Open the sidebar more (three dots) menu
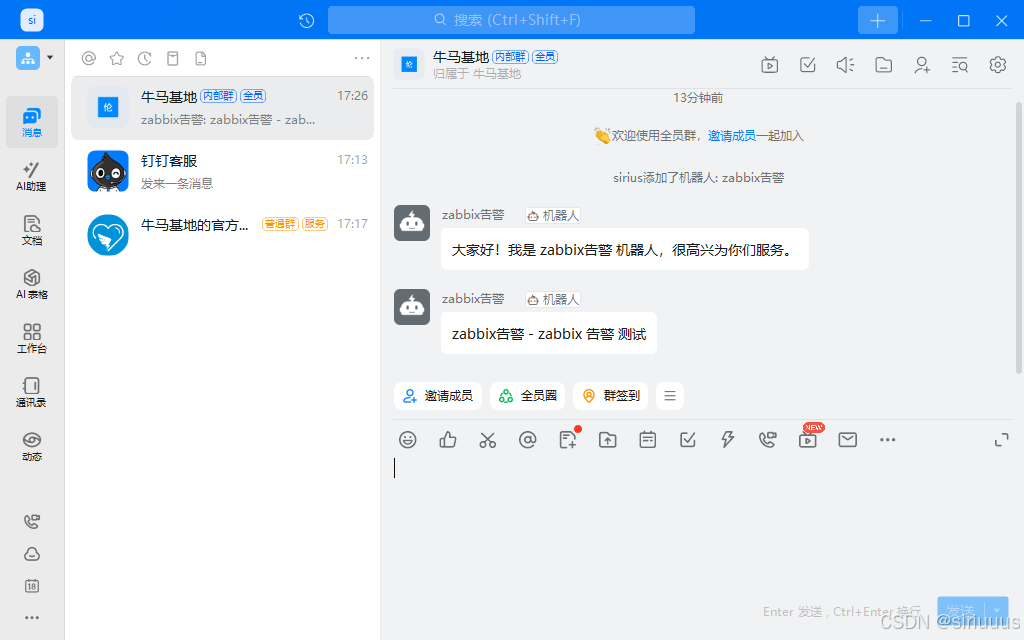 tap(32, 617)
